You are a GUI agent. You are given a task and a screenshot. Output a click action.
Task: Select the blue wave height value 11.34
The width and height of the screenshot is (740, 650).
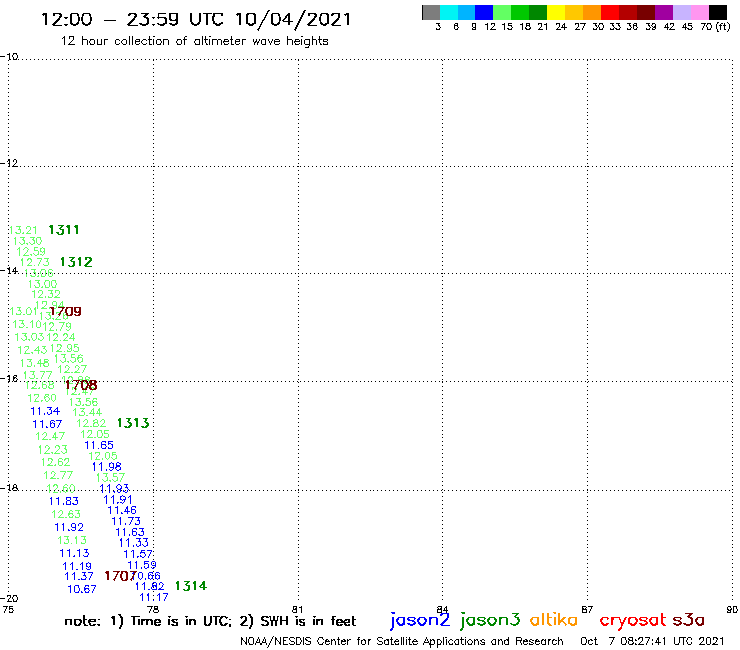(x=45, y=411)
